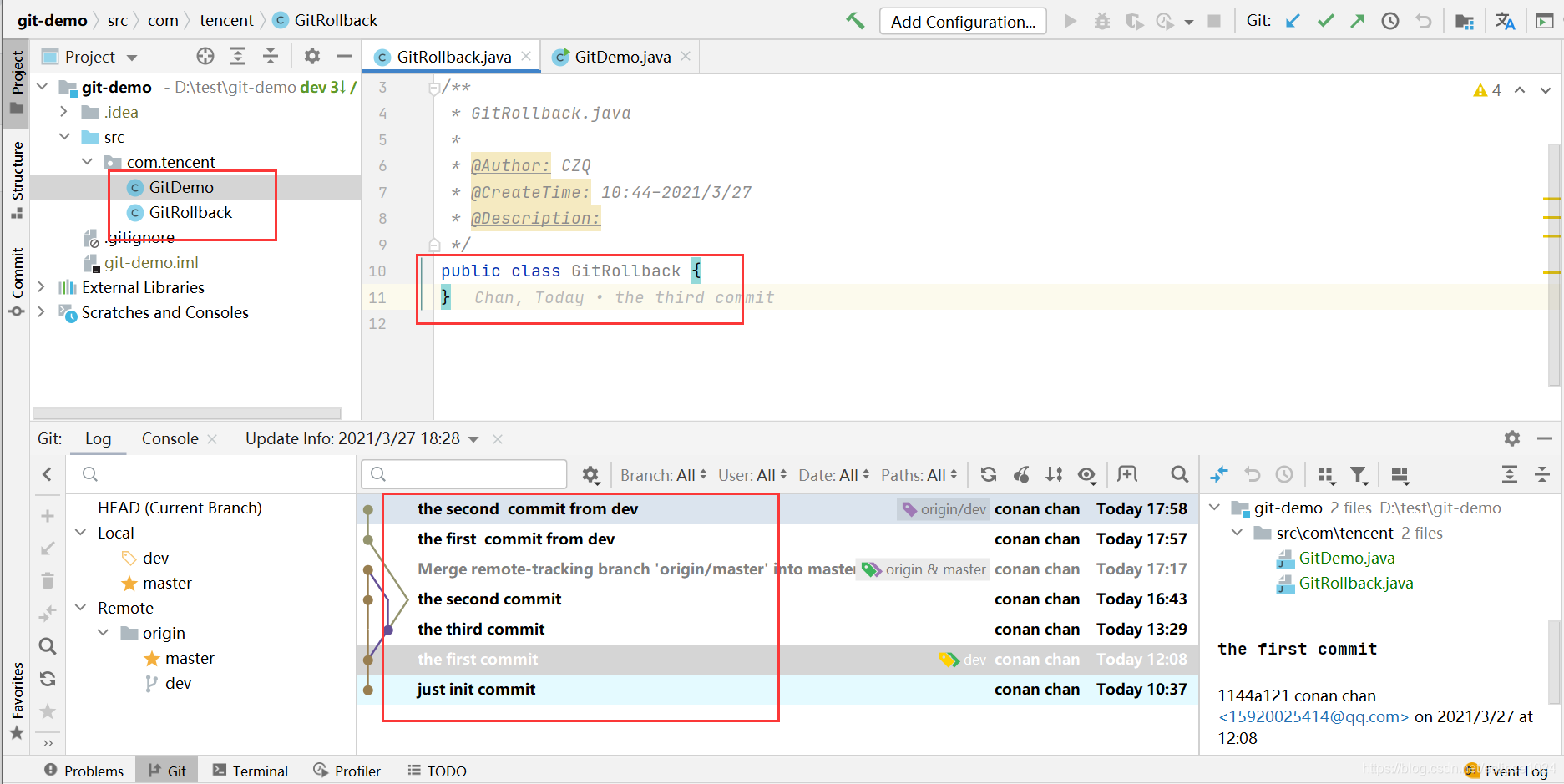Open User: All filter dropdown
The height and width of the screenshot is (784, 1564).
click(x=752, y=475)
